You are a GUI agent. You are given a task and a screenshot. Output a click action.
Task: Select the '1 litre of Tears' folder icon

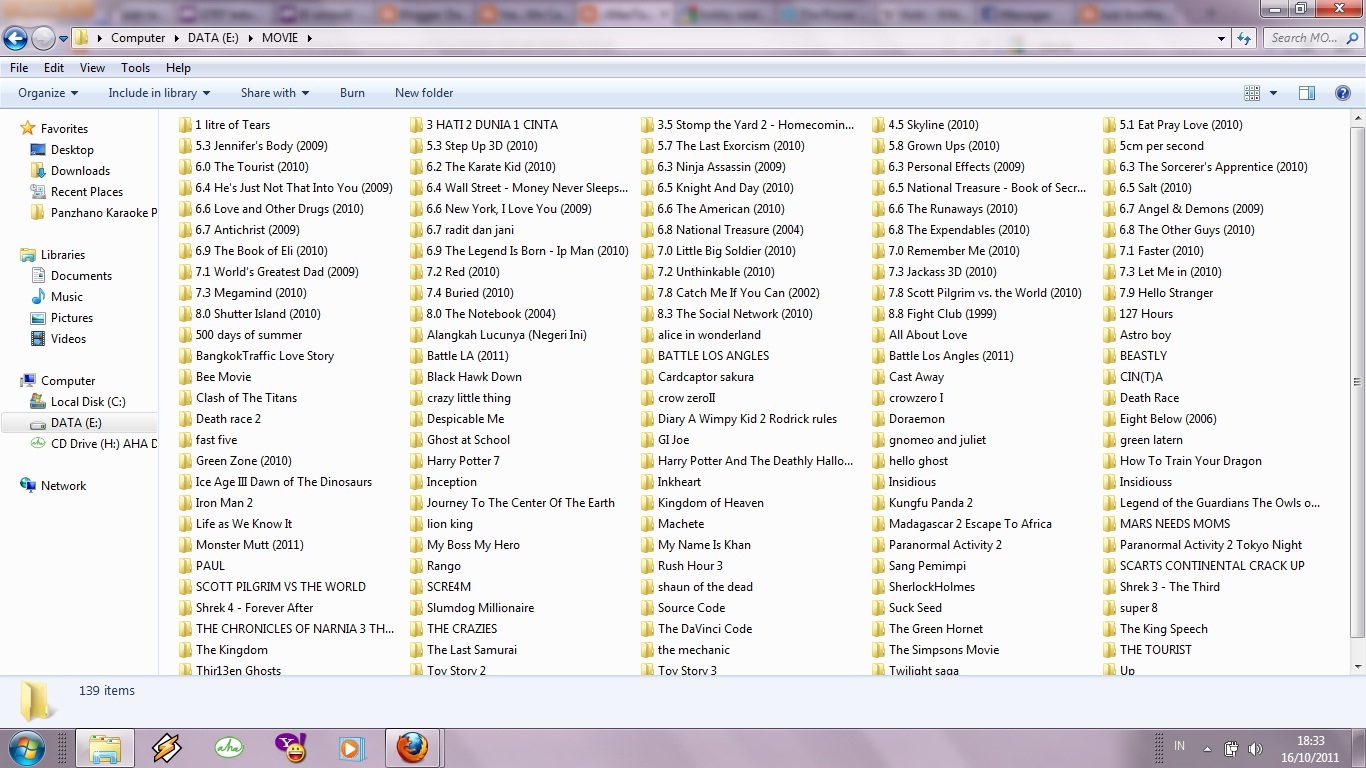tap(186, 125)
